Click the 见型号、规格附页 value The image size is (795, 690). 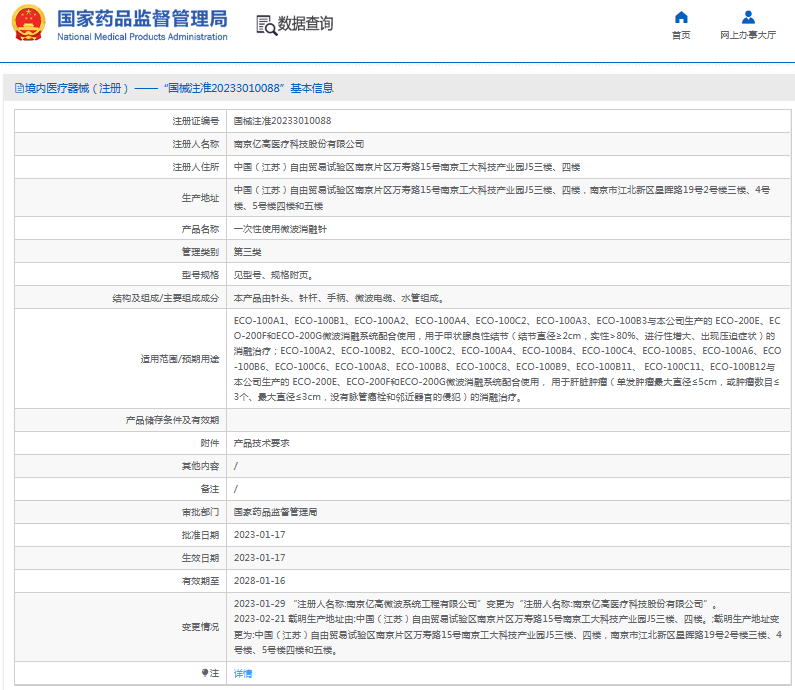(273, 275)
